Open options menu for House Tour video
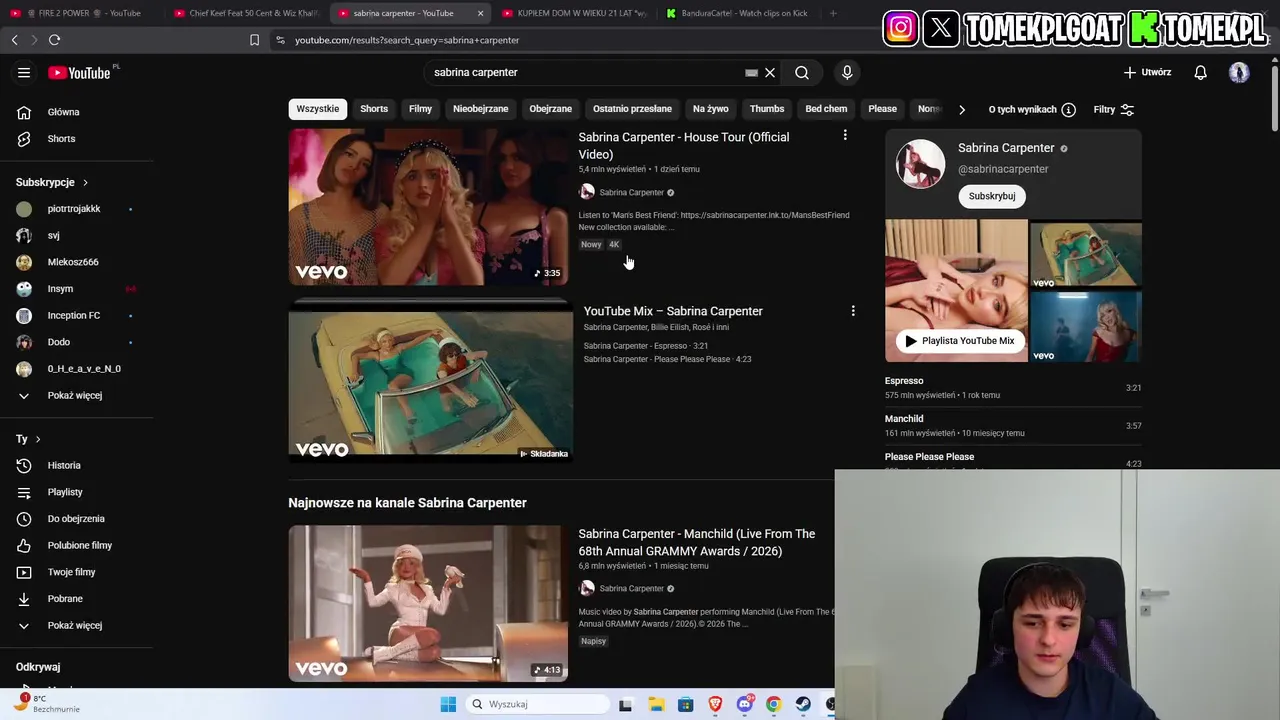Image resolution: width=1280 pixels, height=720 pixels. [x=845, y=135]
